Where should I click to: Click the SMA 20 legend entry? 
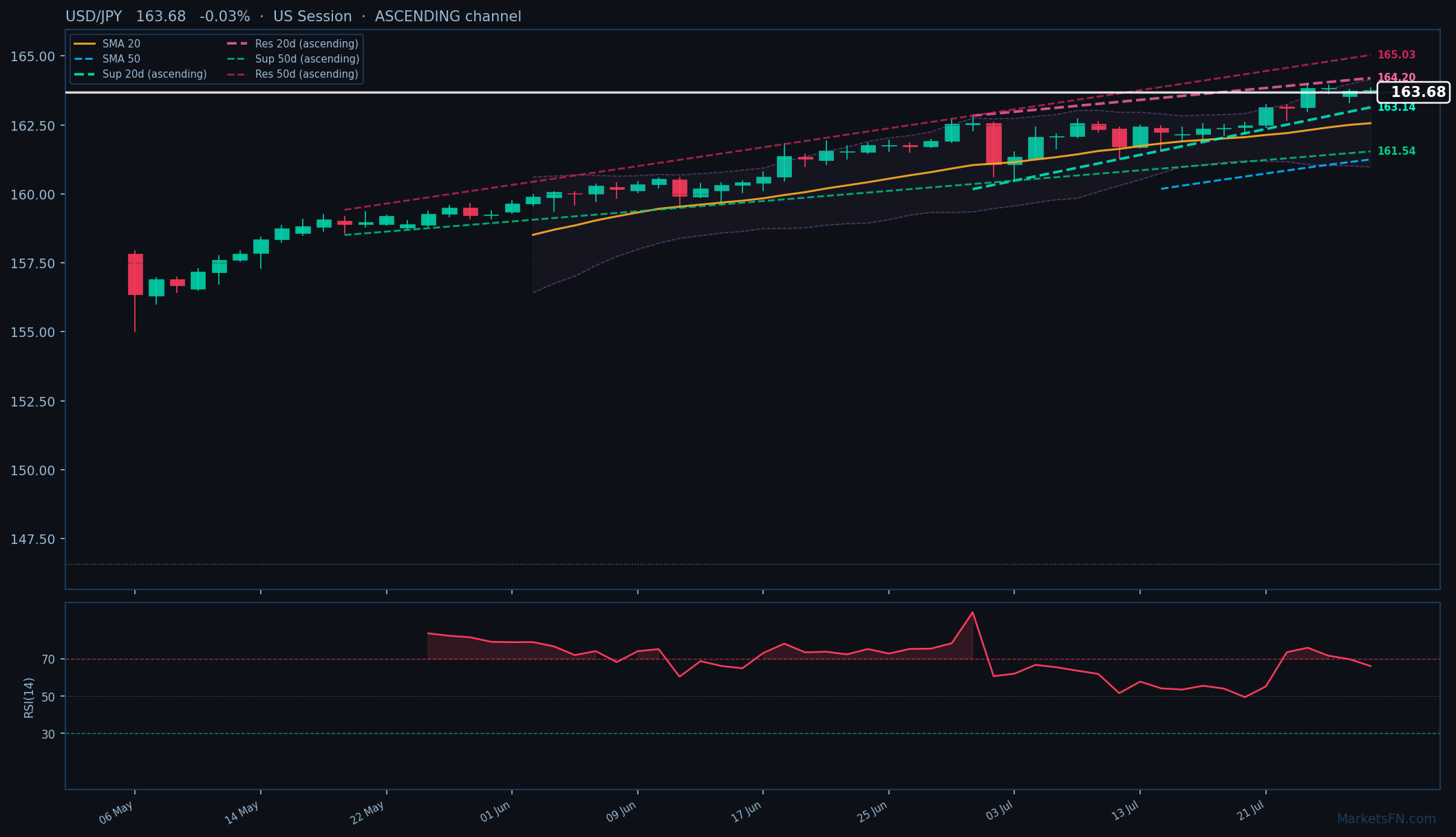tap(107, 44)
